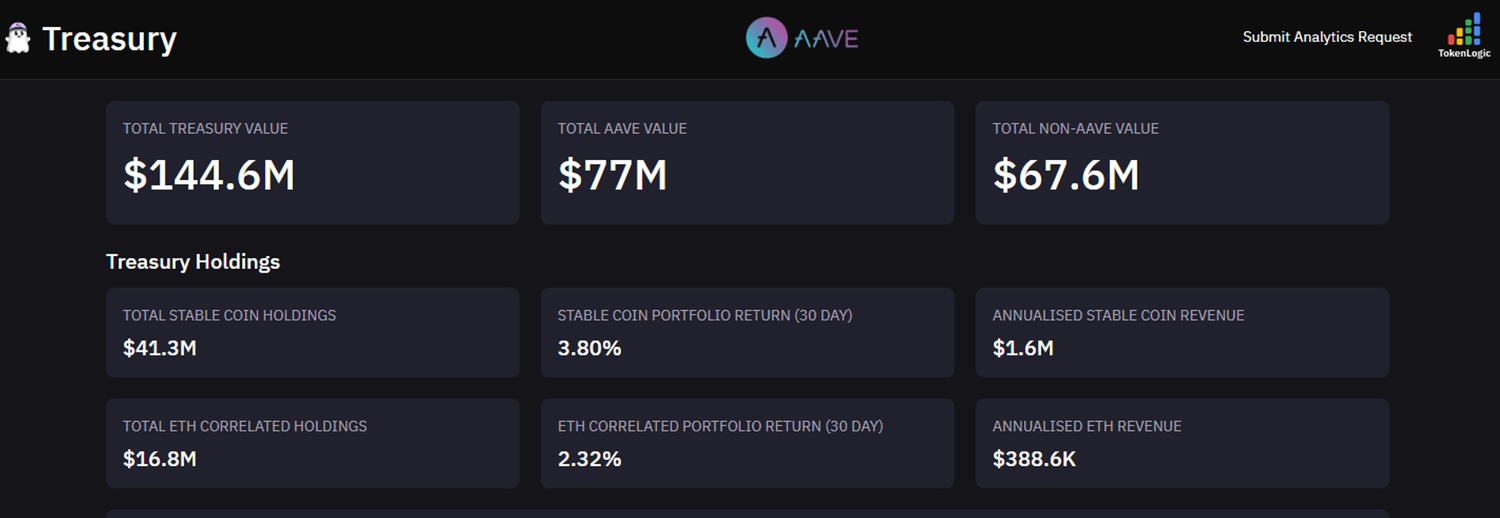Click the Annualised Stable Coin Revenue card
This screenshot has width=1500, height=518.
1182,332
